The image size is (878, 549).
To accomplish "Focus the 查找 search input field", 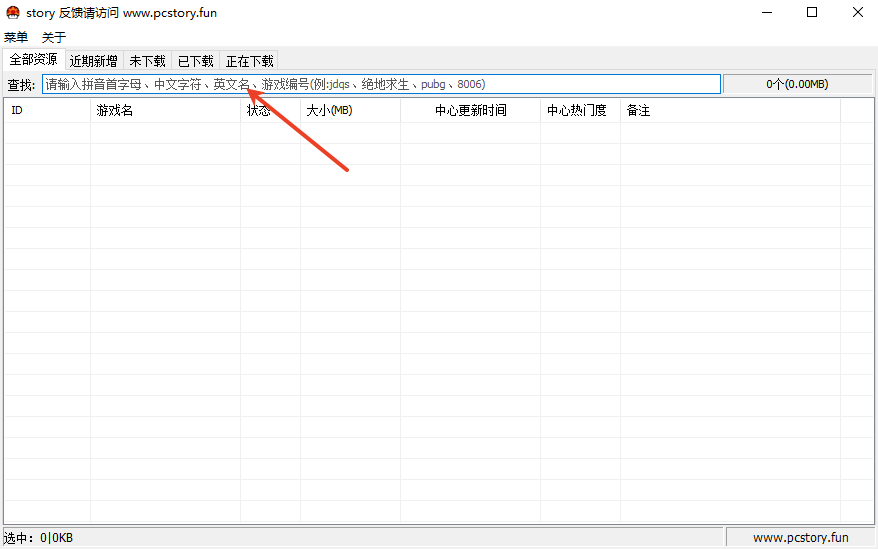I will (x=381, y=84).
